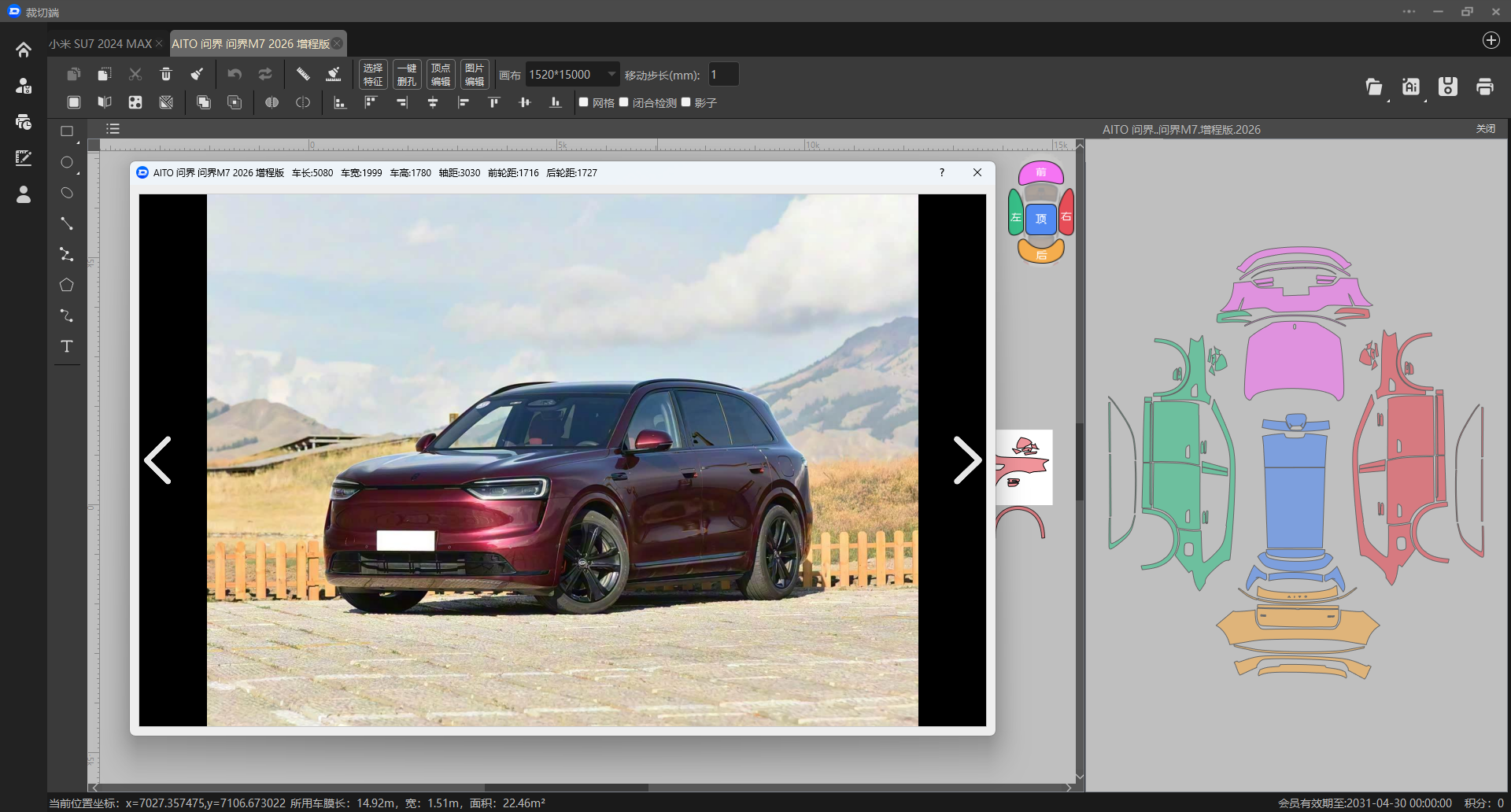Open the list menu icon above canvas

coord(113,129)
